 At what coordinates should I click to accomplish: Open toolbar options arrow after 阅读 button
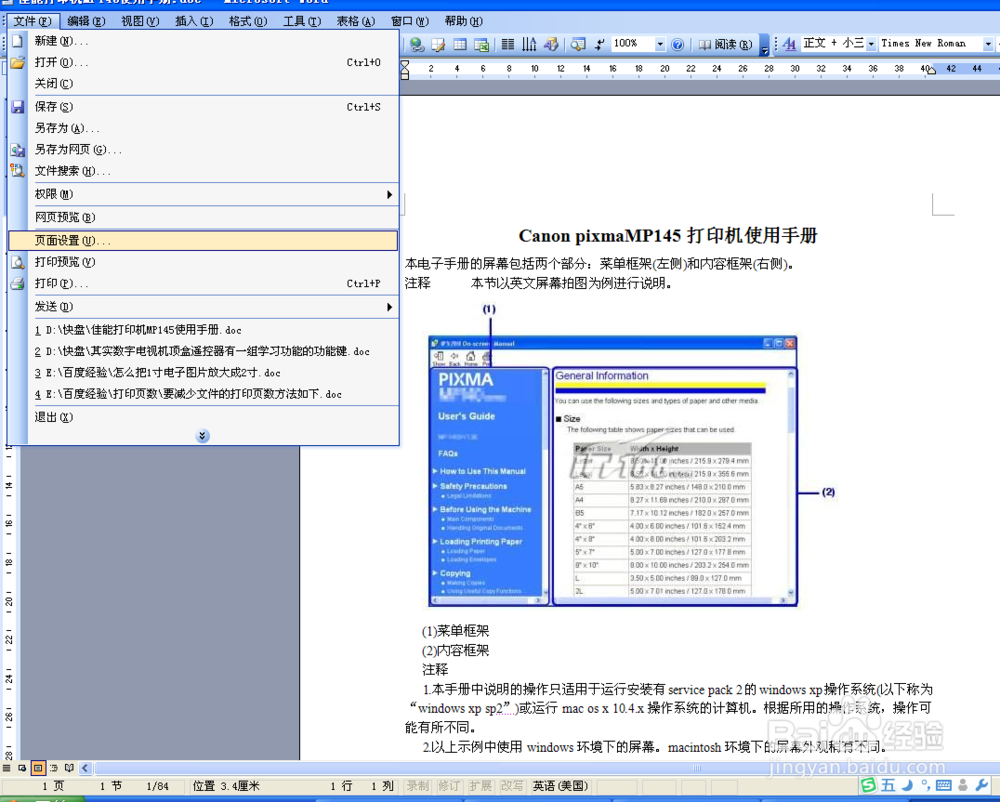tap(764, 45)
